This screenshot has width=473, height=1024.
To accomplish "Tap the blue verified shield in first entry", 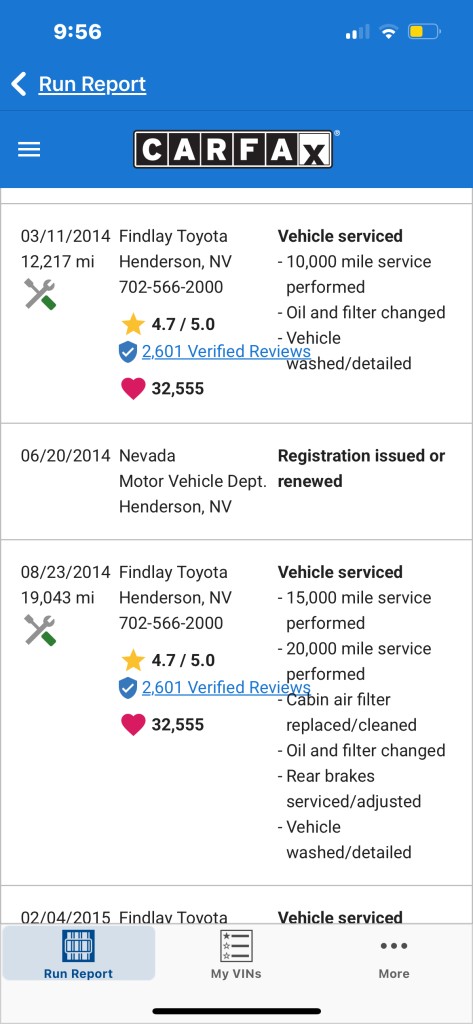I will coord(128,352).
